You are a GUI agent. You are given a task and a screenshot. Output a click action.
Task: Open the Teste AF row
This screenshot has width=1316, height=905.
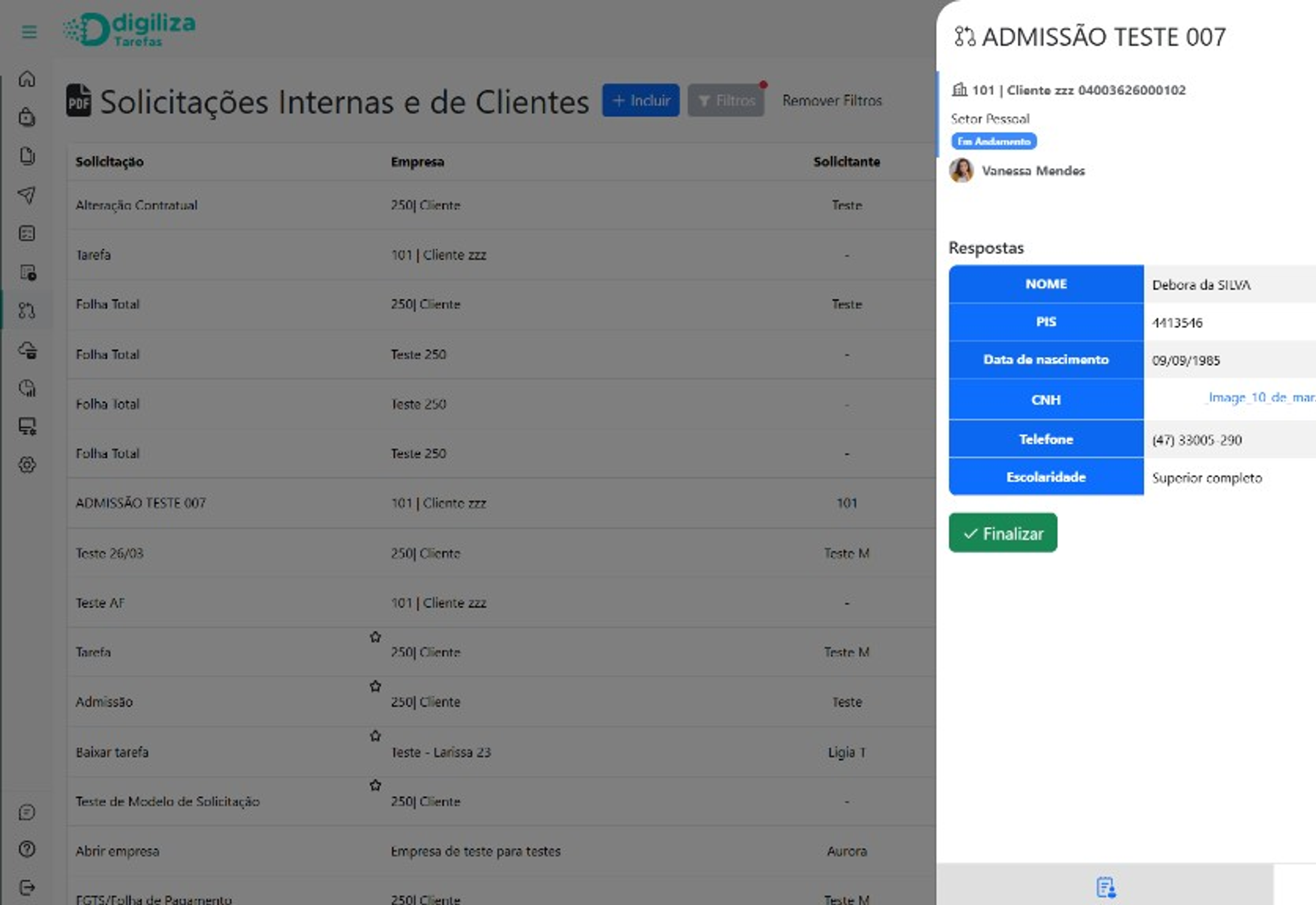coord(501,603)
